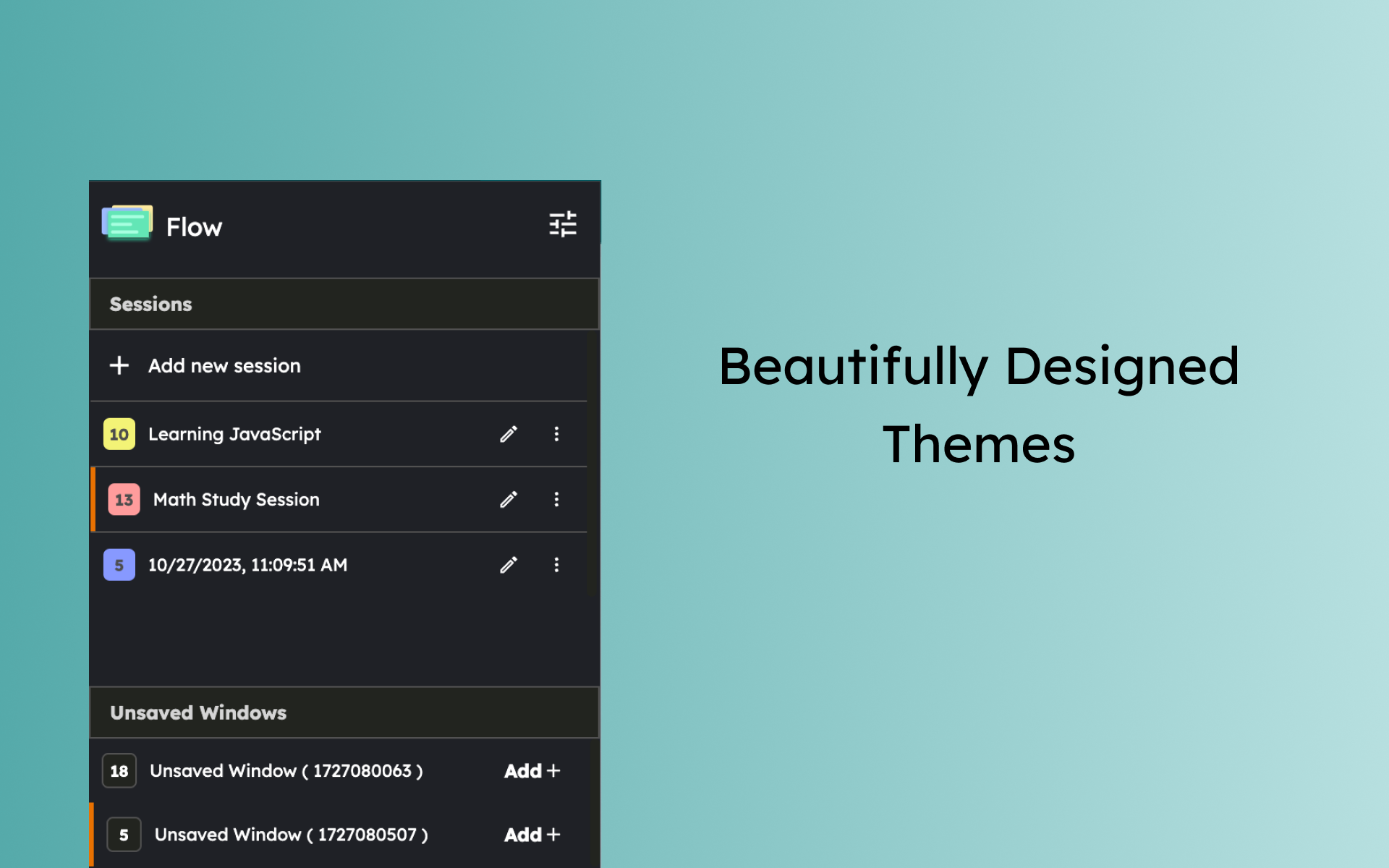Click the Sessions section header
Image resolution: width=1389 pixels, height=868 pixels.
pyautogui.click(x=151, y=304)
